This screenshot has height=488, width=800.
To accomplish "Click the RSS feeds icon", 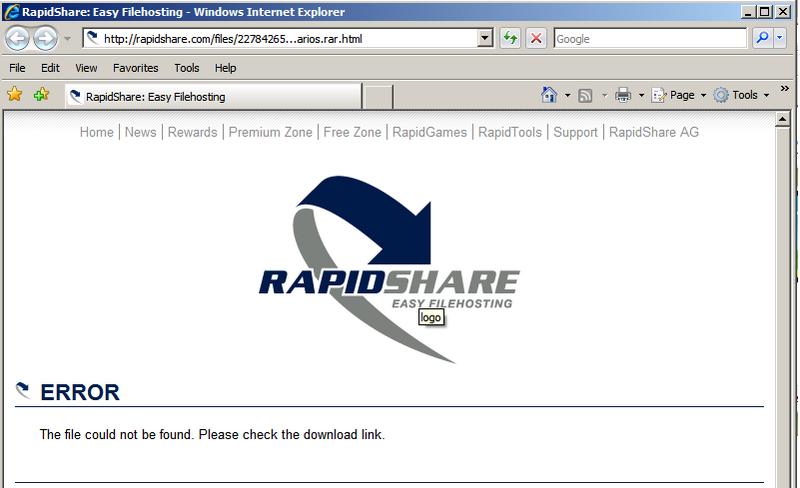I will 586,95.
